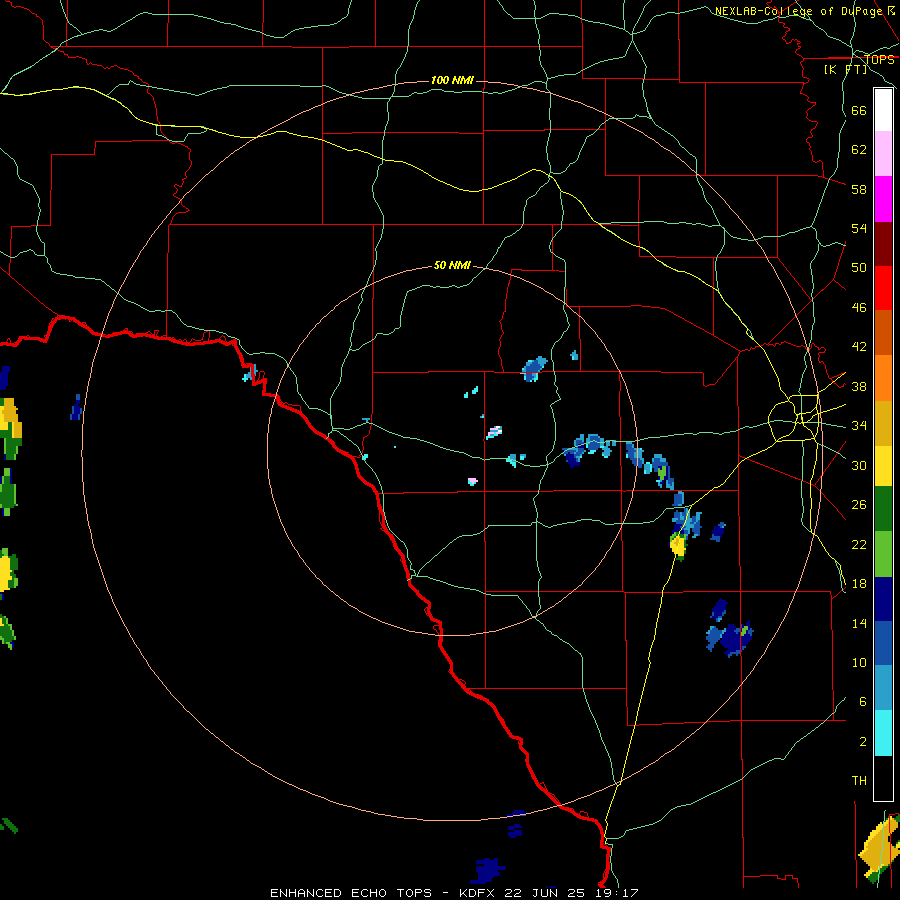The width and height of the screenshot is (900, 900).
Task: Click the "100 NMI" range ring label
Action: point(452,80)
